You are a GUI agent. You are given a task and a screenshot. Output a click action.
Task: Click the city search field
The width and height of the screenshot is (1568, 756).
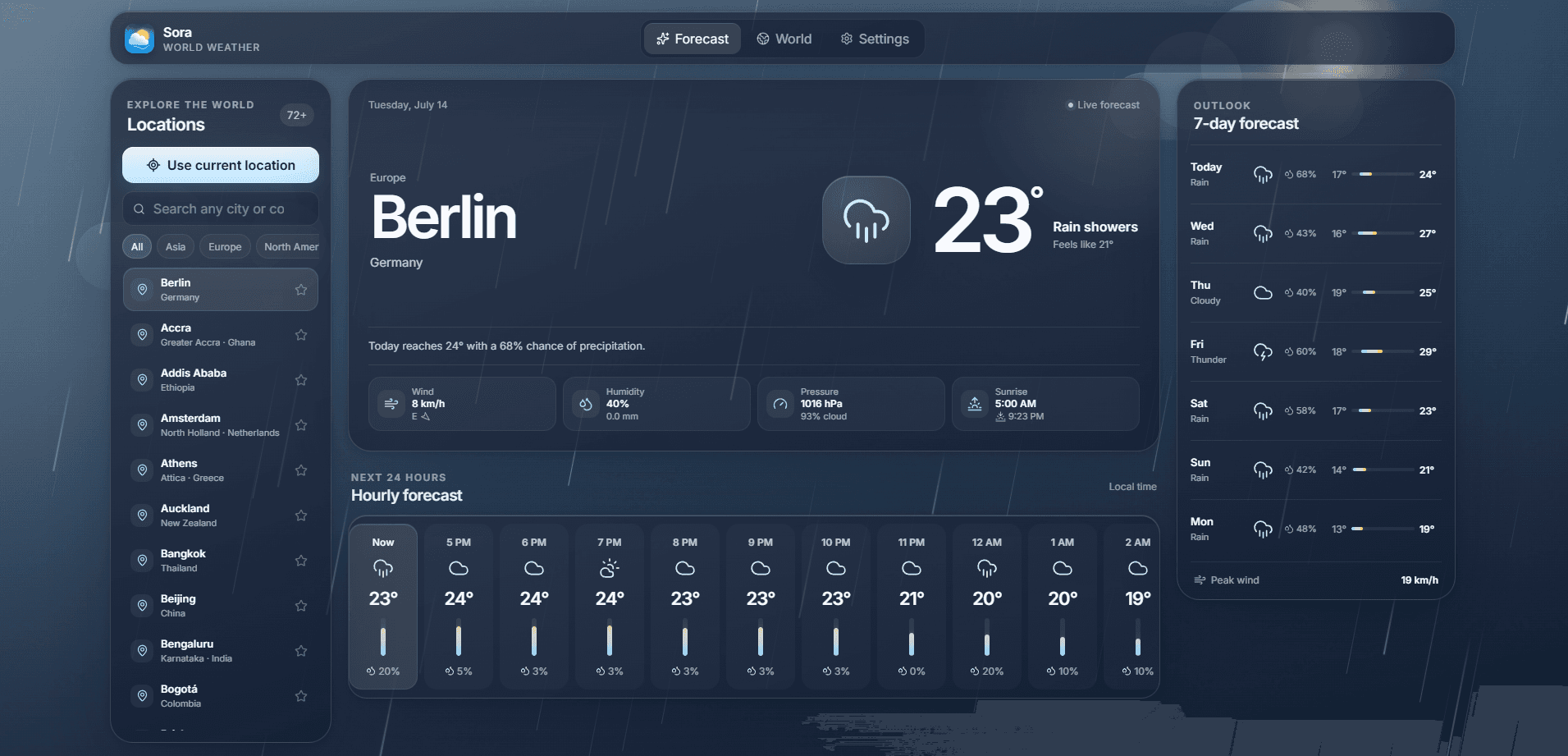[x=221, y=208]
